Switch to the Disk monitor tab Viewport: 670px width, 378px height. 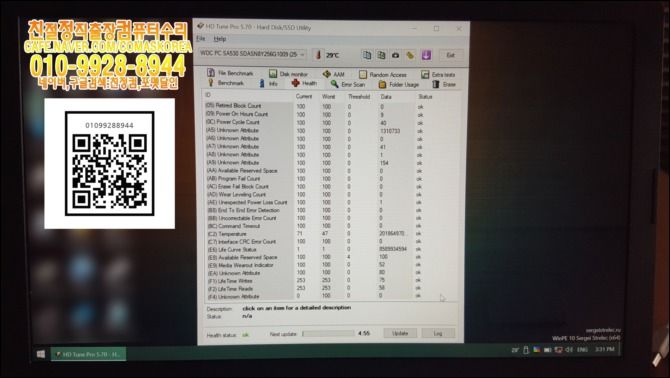288,74
